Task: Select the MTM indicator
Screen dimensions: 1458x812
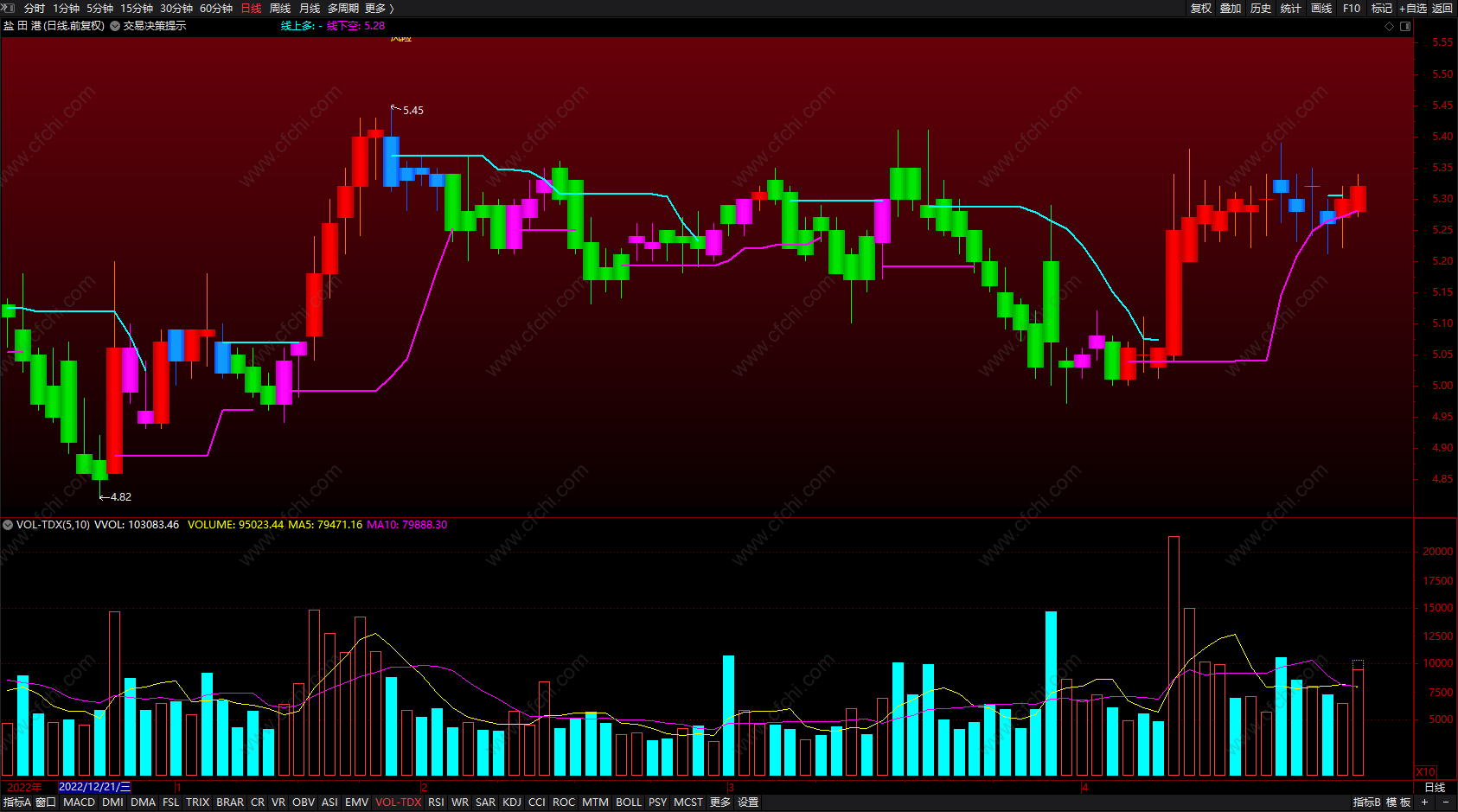Action: point(595,802)
